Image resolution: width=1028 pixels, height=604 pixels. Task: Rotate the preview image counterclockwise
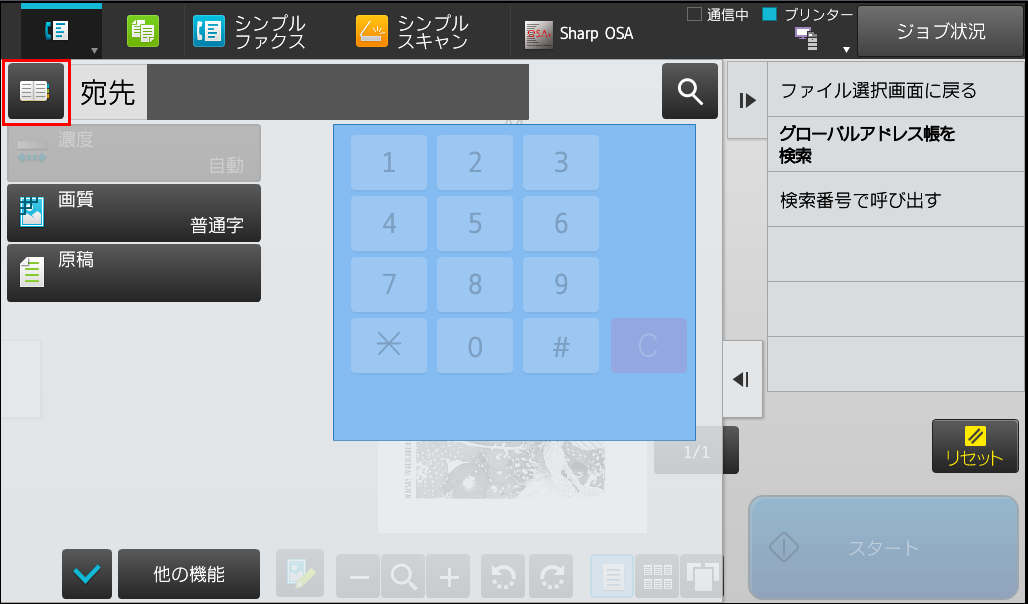503,576
